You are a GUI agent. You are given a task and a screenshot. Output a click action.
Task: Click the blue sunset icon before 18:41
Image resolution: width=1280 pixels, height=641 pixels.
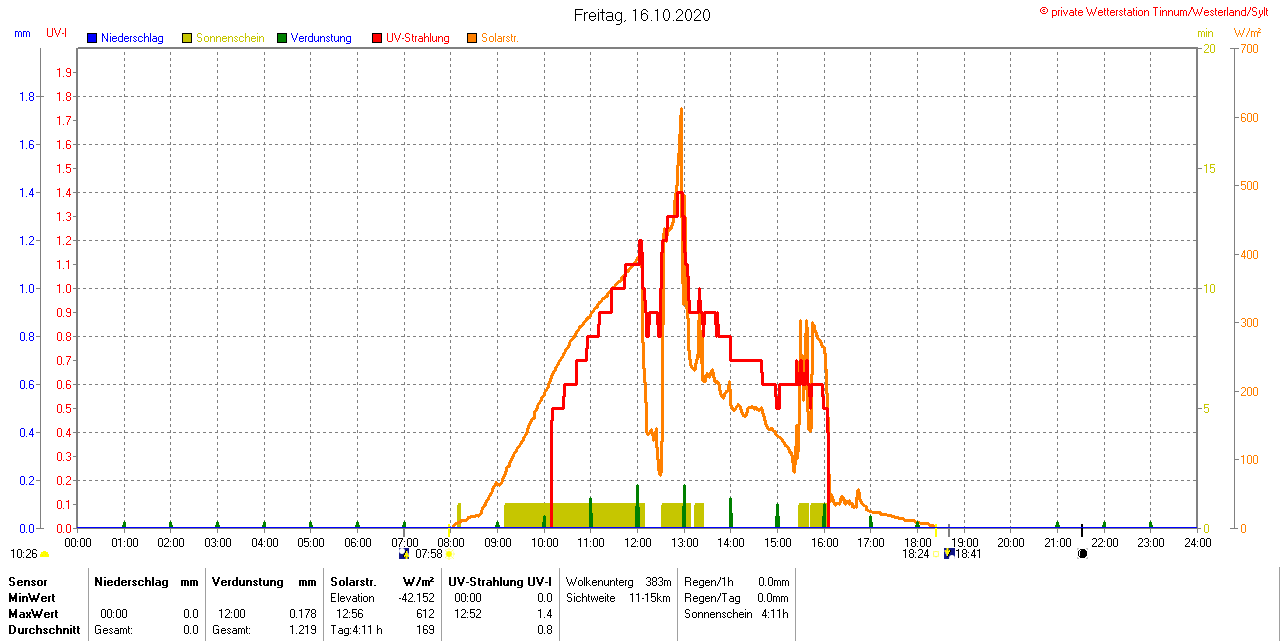coord(948,553)
